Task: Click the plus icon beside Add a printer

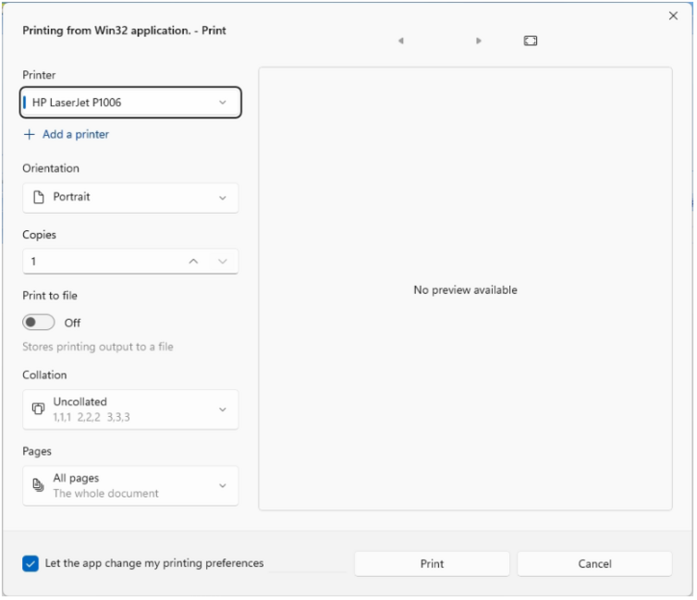Action: click(x=29, y=135)
